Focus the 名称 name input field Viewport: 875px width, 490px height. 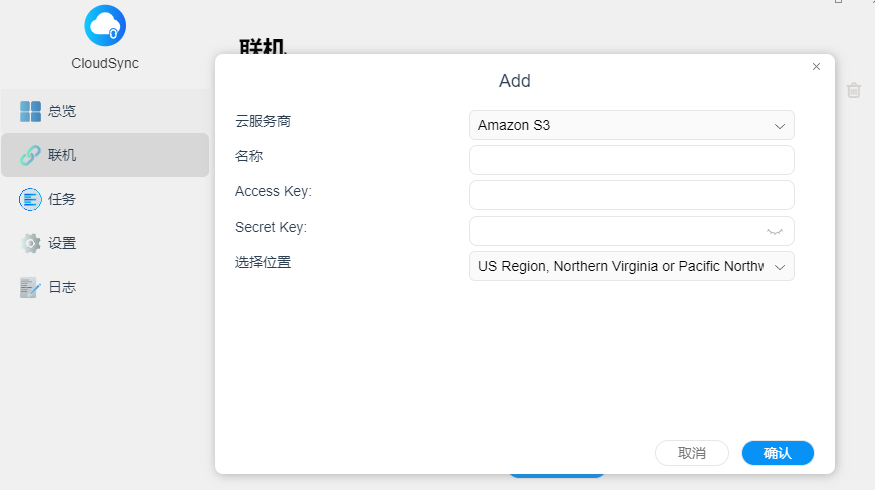point(632,160)
